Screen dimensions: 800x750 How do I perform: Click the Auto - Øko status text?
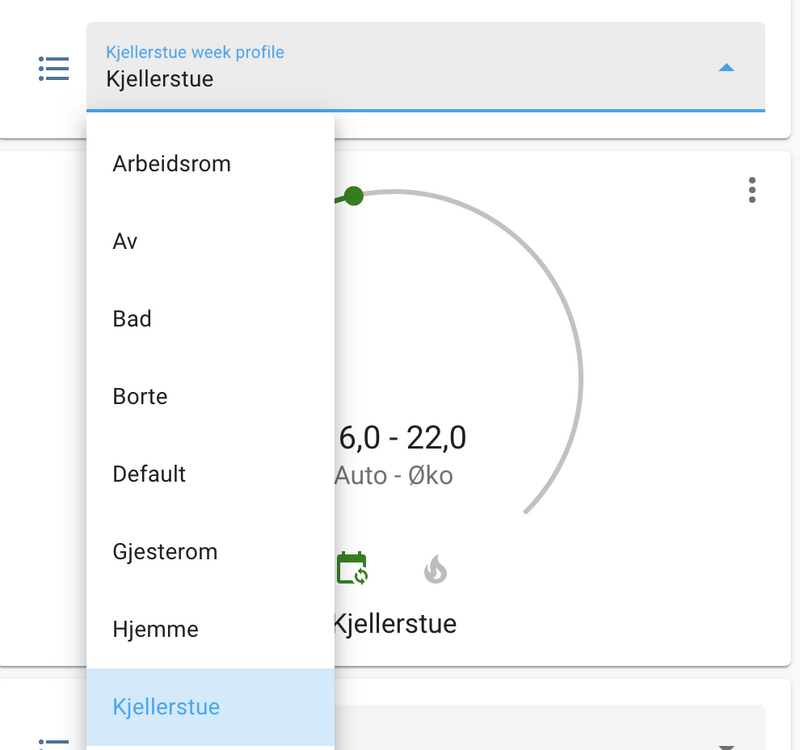click(x=394, y=475)
